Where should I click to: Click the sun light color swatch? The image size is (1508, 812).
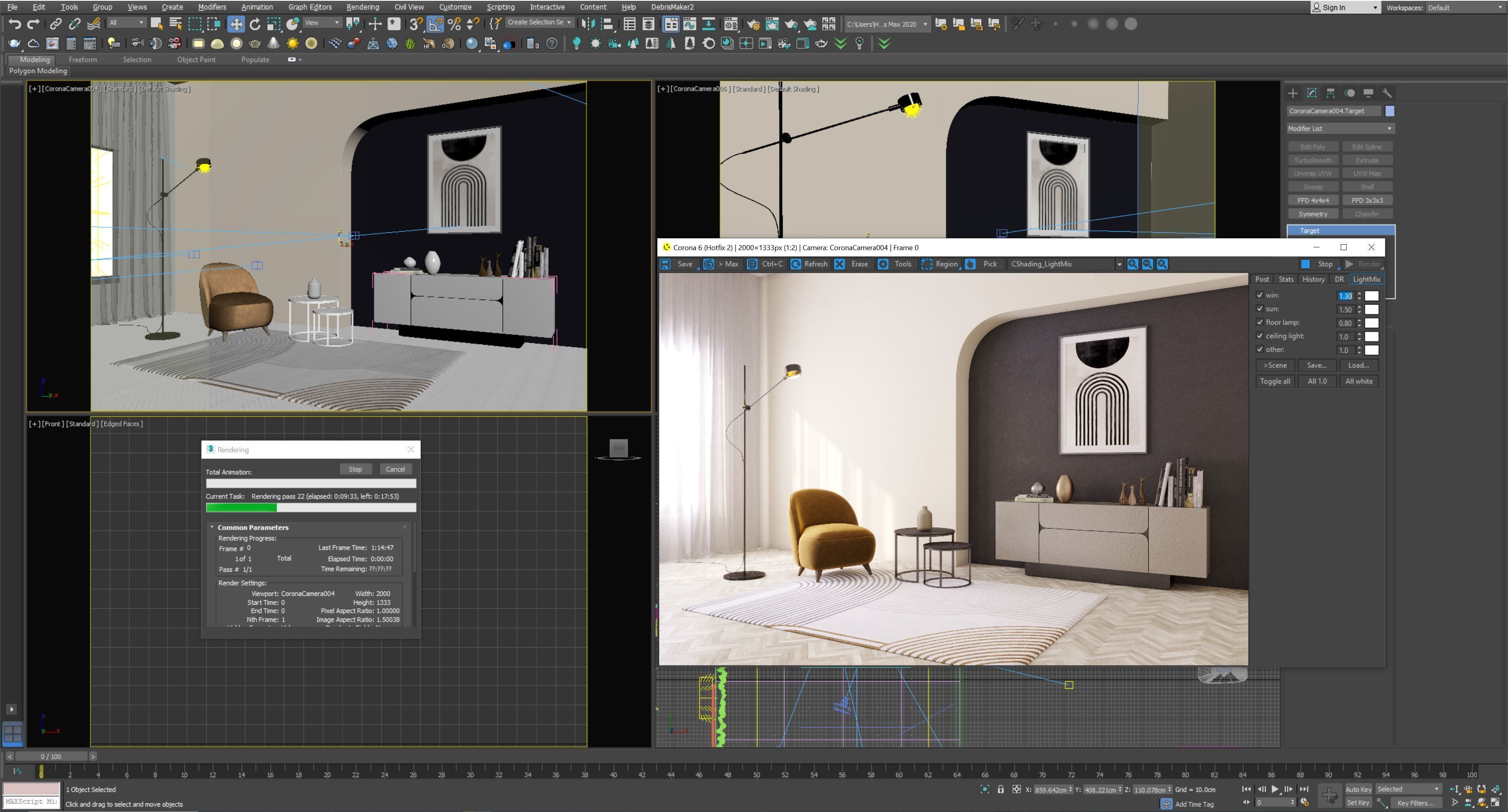click(x=1372, y=309)
